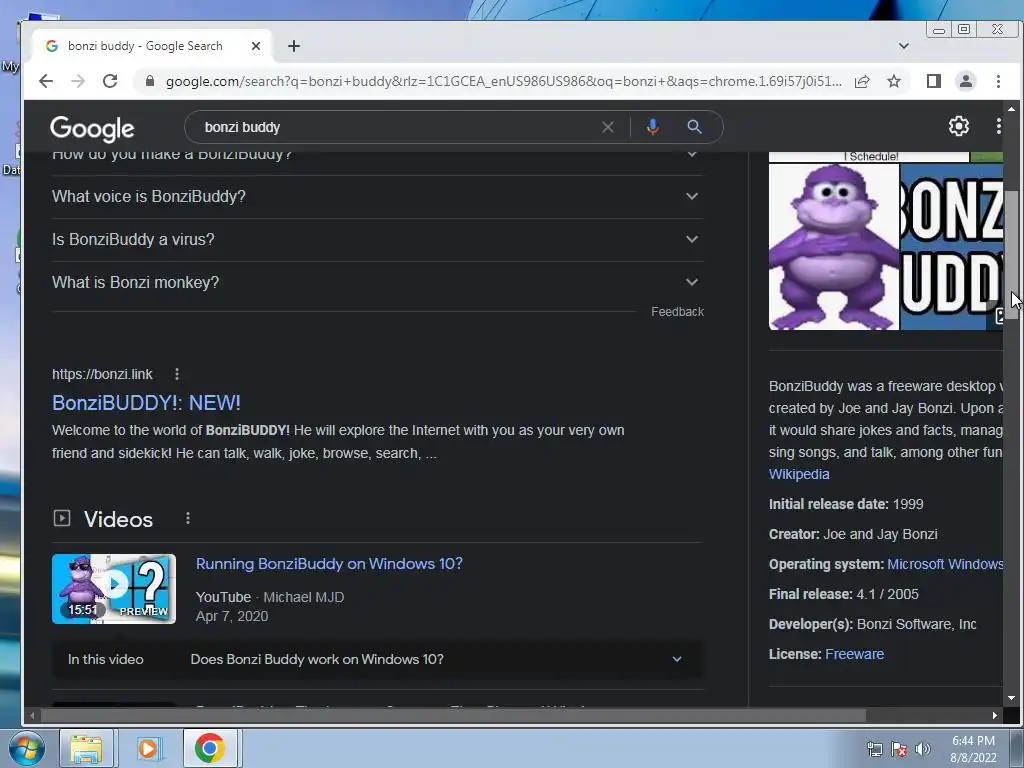The image size is (1024, 768).
Task: Click the horizontal scrollbar right arrow
Action: [995, 716]
